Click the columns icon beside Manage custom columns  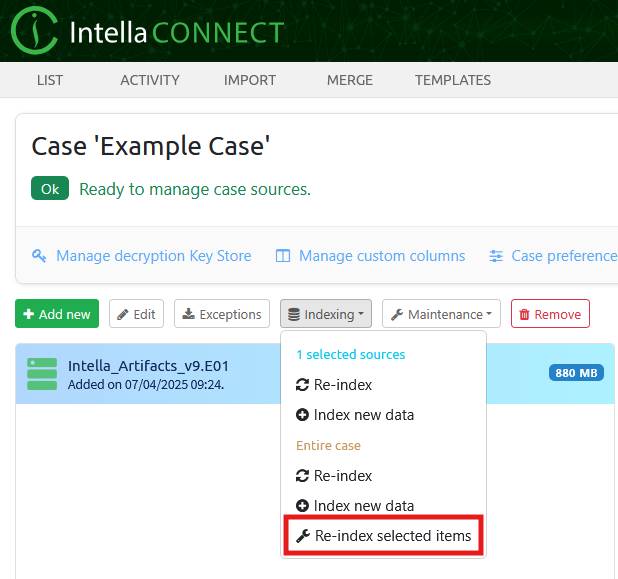click(x=283, y=256)
